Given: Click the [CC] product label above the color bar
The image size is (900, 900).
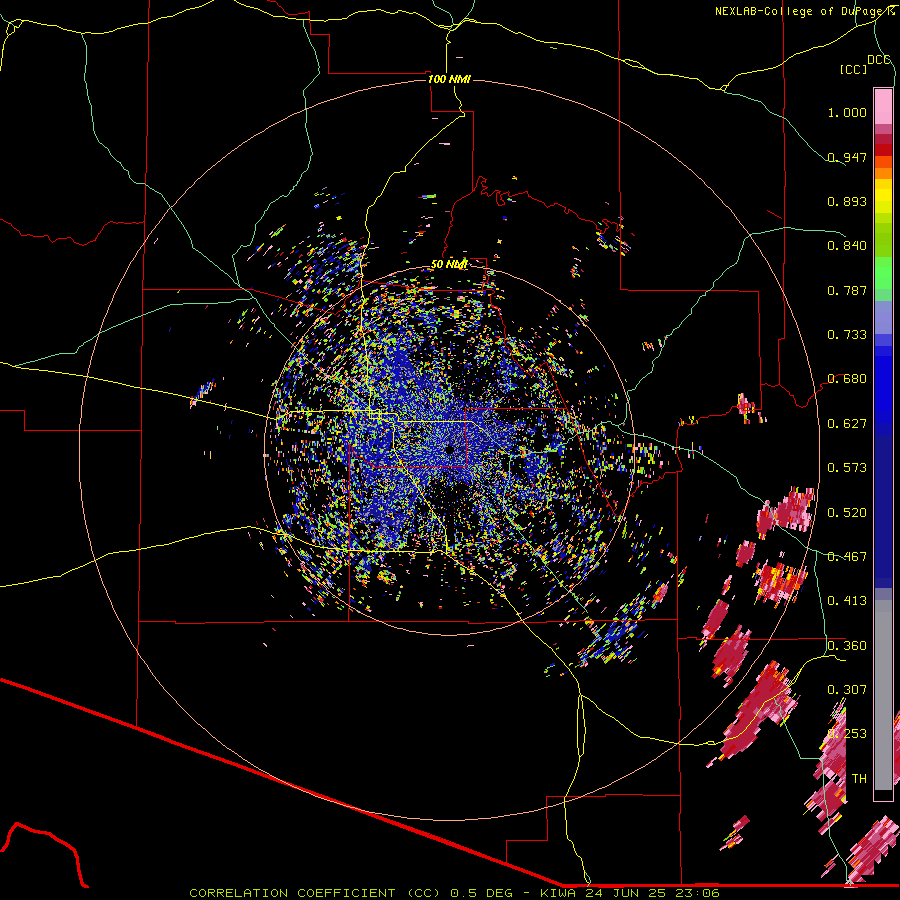Looking at the screenshot, I should click(853, 69).
